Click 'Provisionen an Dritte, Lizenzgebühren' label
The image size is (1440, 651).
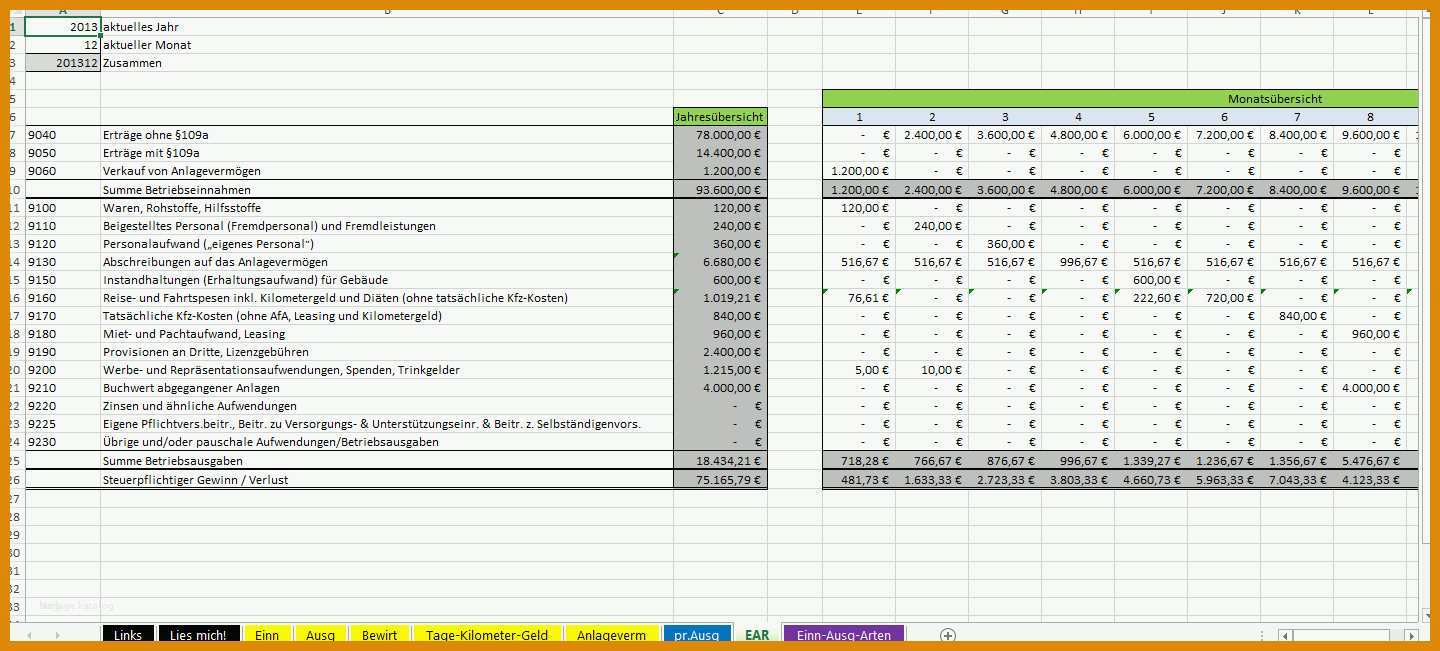[x=206, y=352]
